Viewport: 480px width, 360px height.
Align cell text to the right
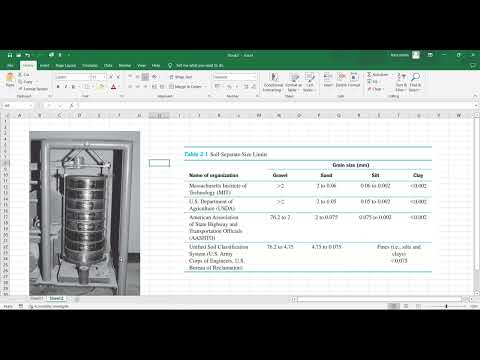point(145,87)
